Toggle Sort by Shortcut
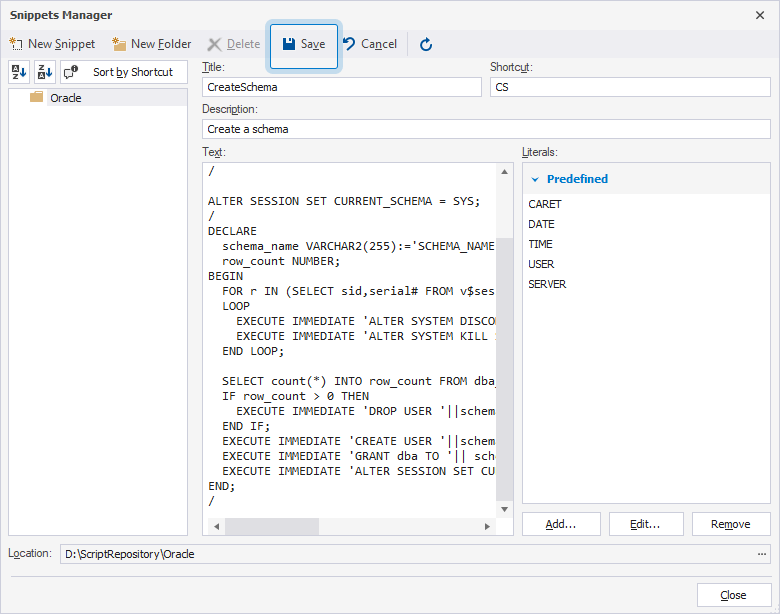This screenshot has height=614, width=780. [x=124, y=72]
